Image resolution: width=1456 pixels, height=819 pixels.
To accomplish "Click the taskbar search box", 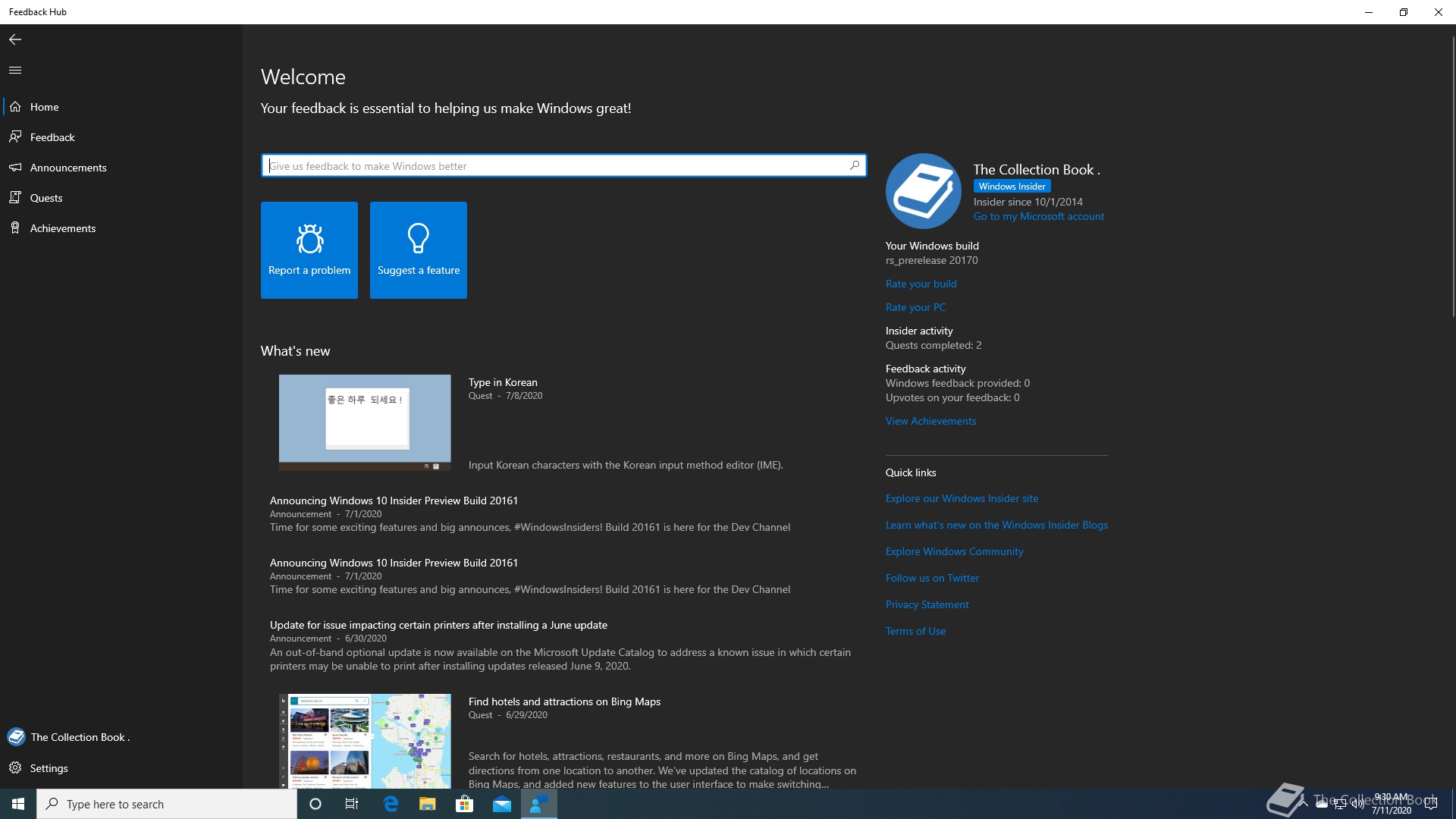I will (167, 804).
